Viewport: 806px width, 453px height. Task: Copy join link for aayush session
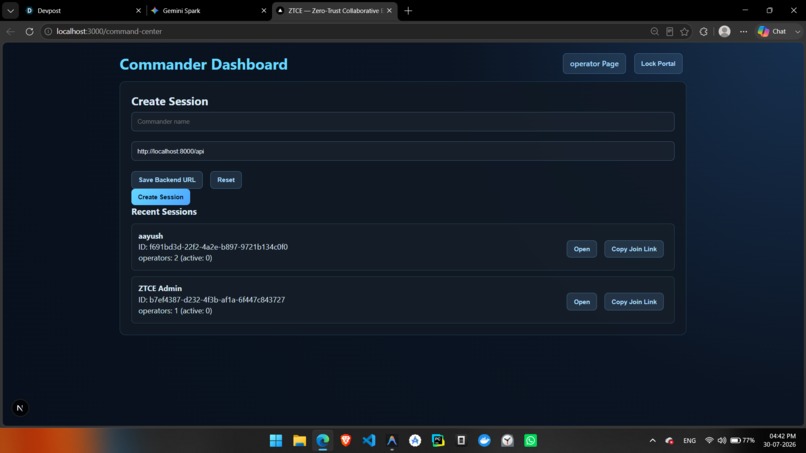[634, 249]
